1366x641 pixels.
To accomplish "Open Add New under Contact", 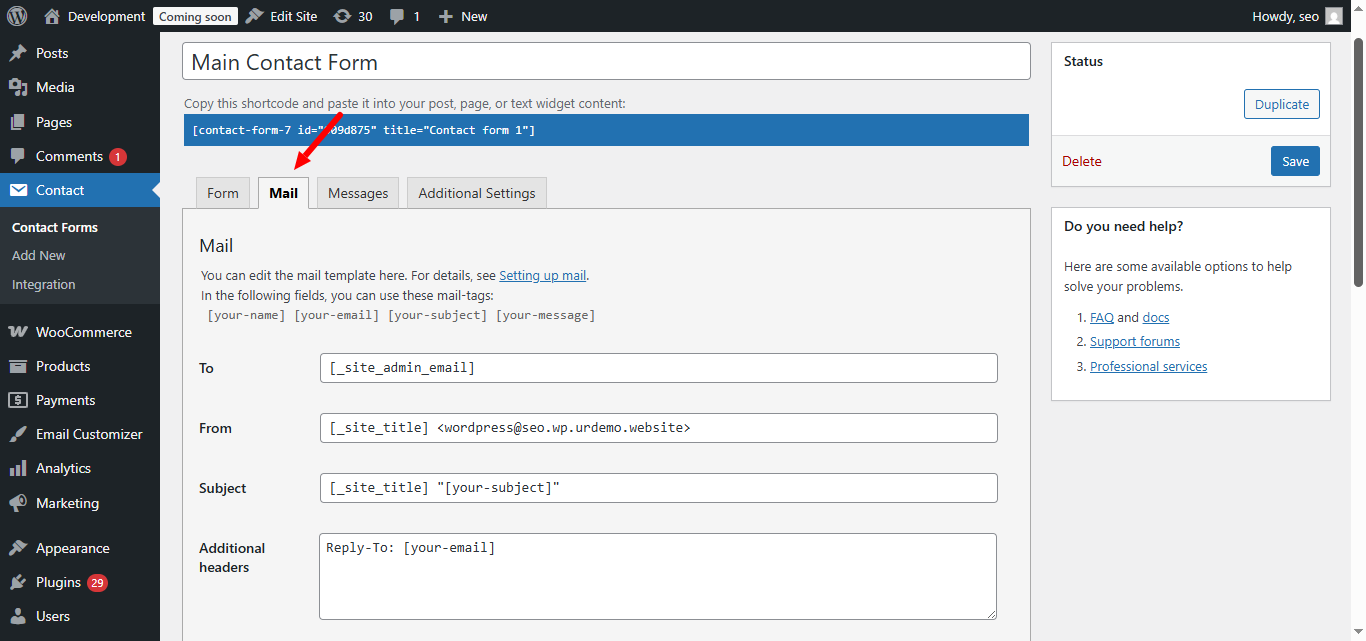I will [x=39, y=255].
